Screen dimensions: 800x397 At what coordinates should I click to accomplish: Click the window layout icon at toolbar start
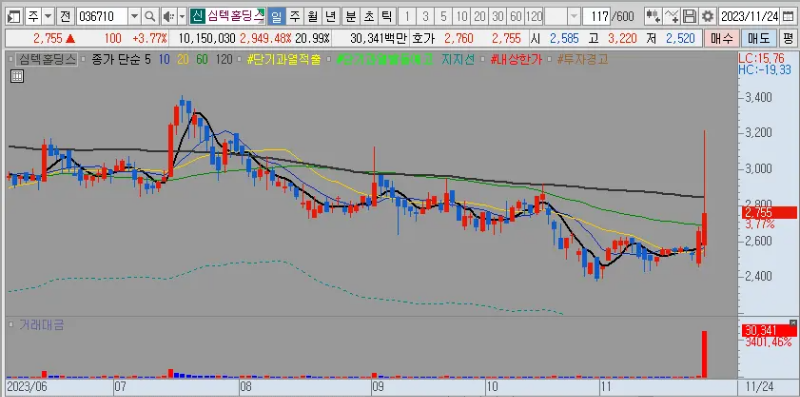coord(13,17)
